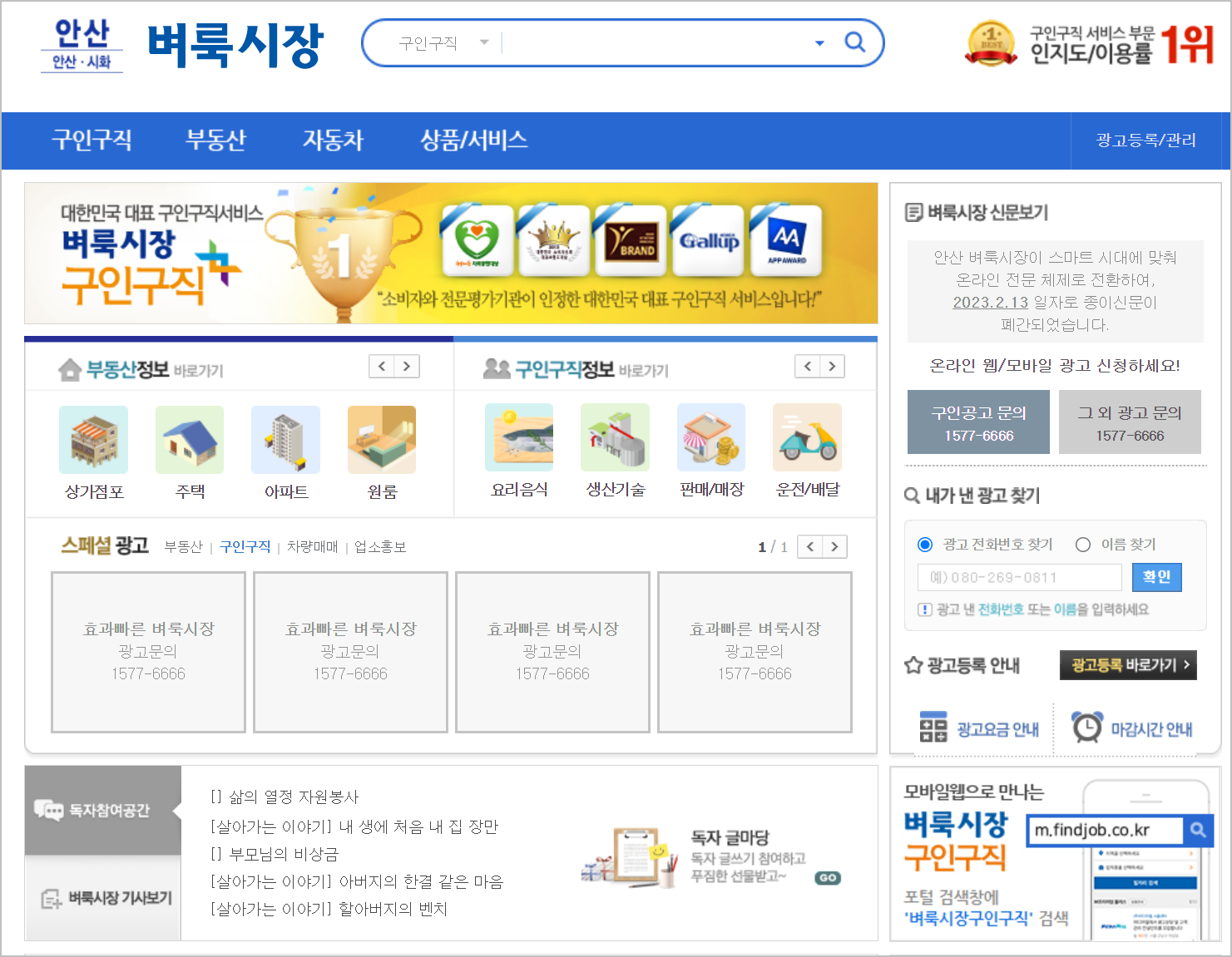Open the 상가점포 category icon
Image resolution: width=1232 pixels, height=957 pixels.
(94, 440)
